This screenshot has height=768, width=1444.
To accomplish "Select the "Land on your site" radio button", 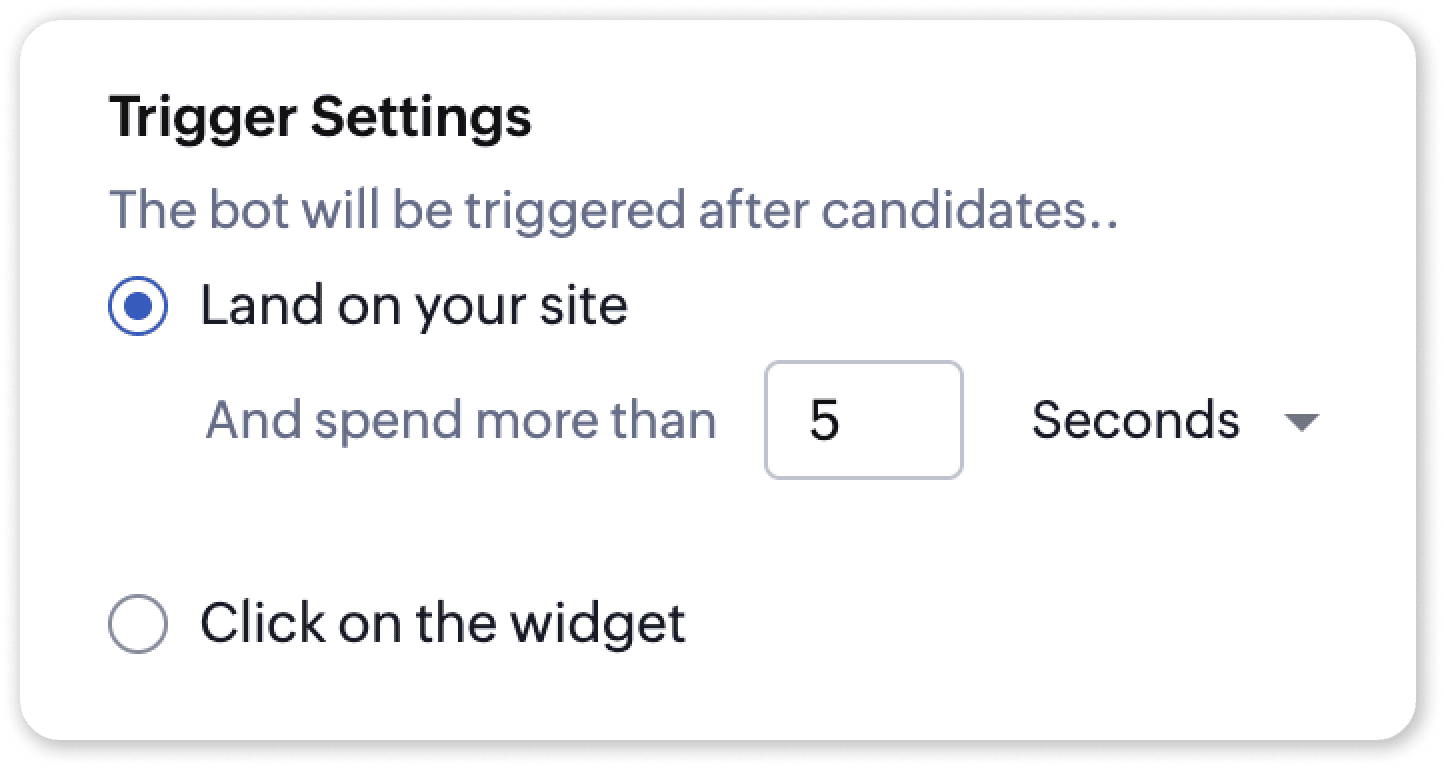I will (x=137, y=307).
